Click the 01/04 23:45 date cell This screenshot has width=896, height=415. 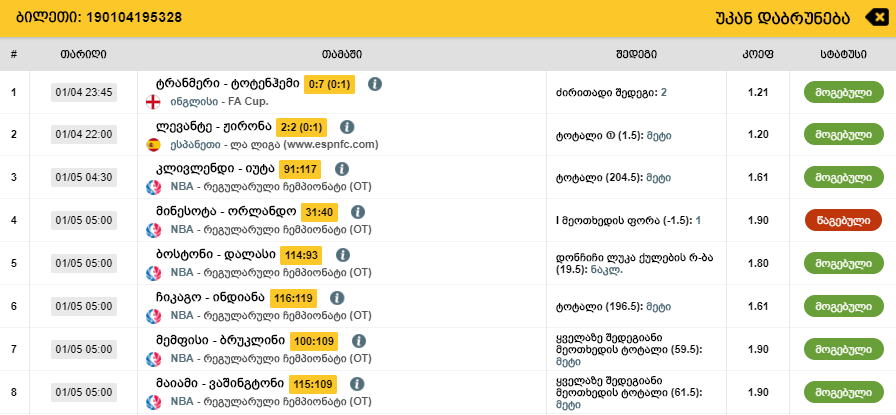84,92
